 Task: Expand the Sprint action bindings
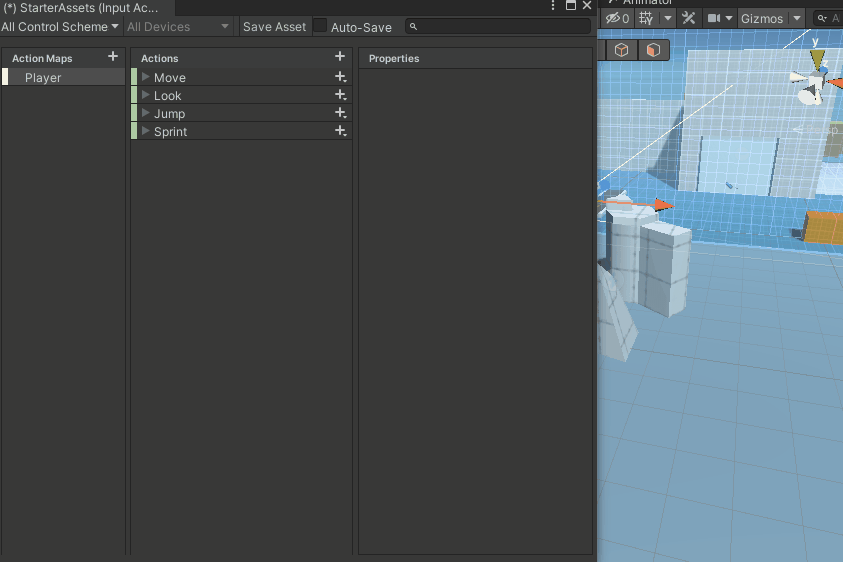(x=145, y=131)
